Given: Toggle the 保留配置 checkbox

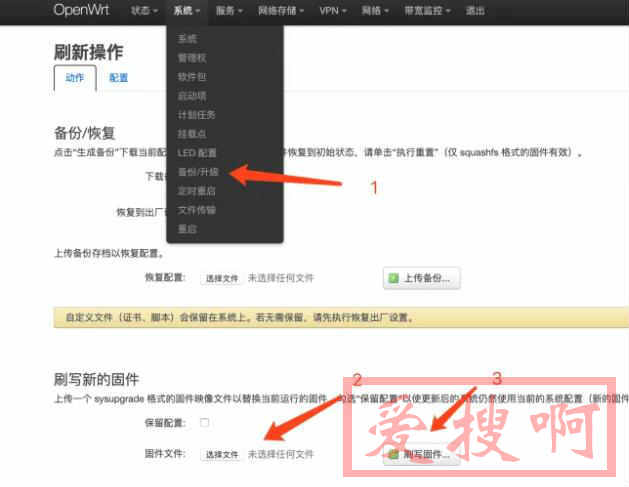Looking at the screenshot, I should (x=205, y=423).
